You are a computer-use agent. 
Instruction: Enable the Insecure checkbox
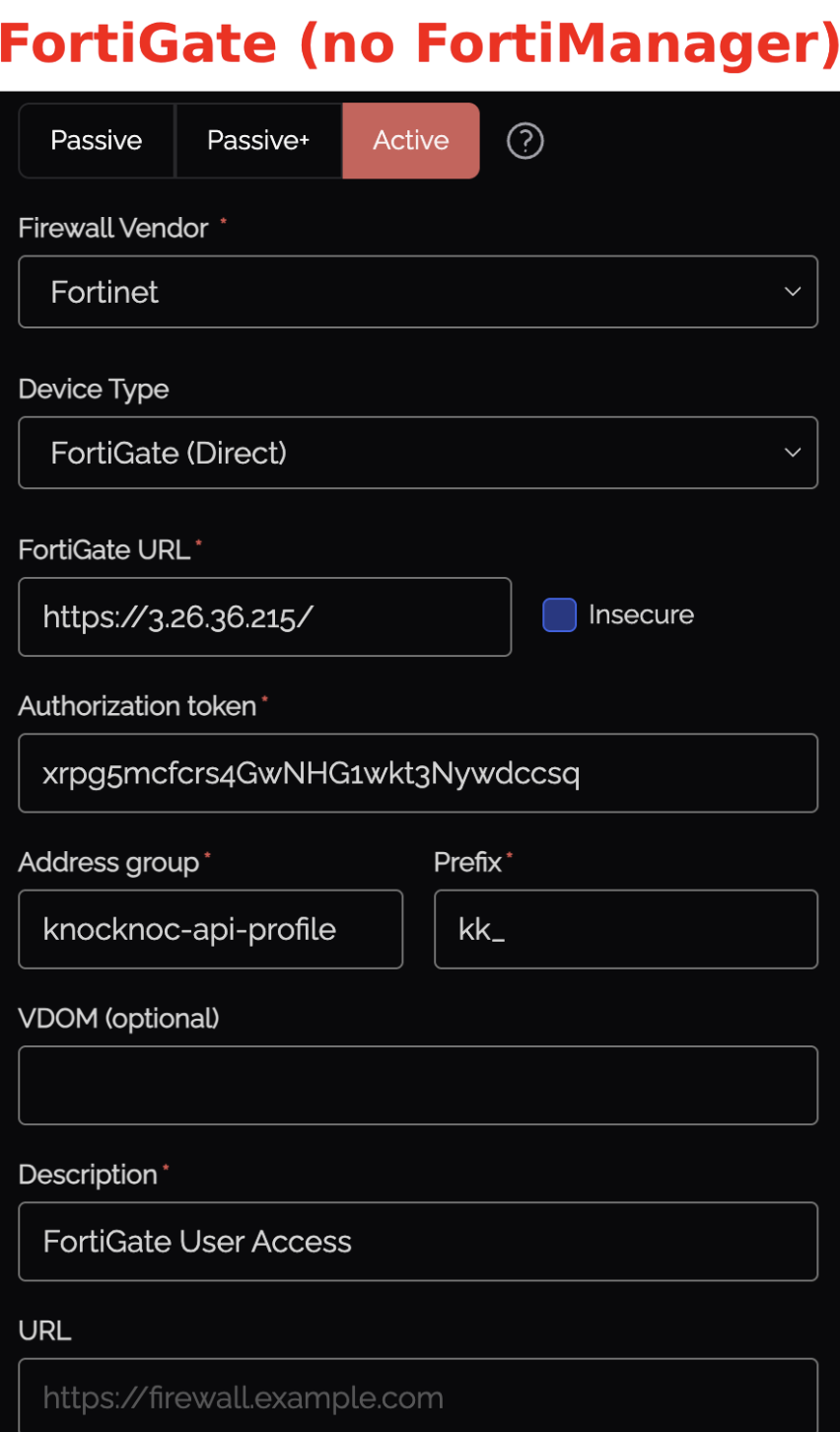click(559, 615)
